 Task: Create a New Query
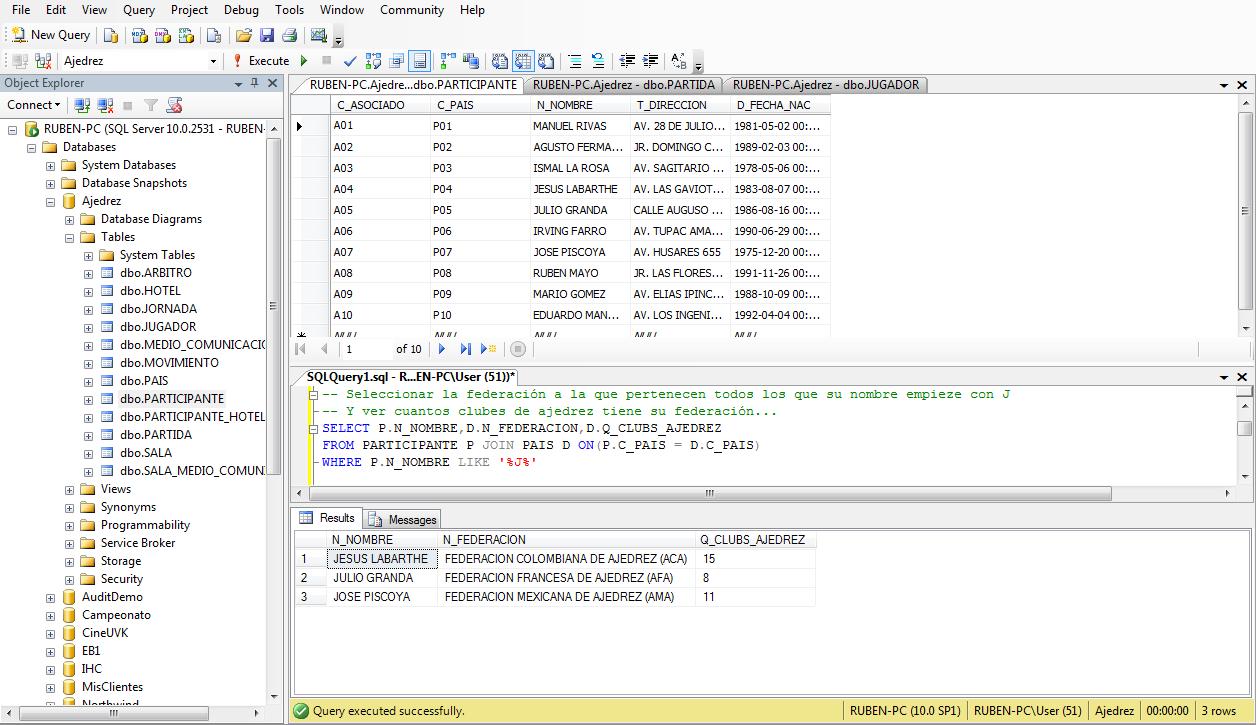tap(50, 34)
